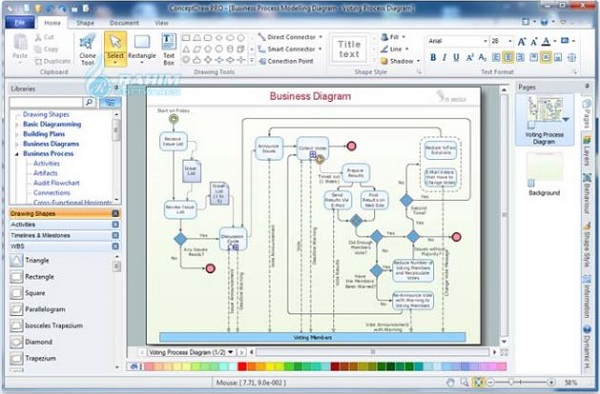600x394 pixels.
Task: Switch to the View ribbon tab
Action: [x=161, y=23]
